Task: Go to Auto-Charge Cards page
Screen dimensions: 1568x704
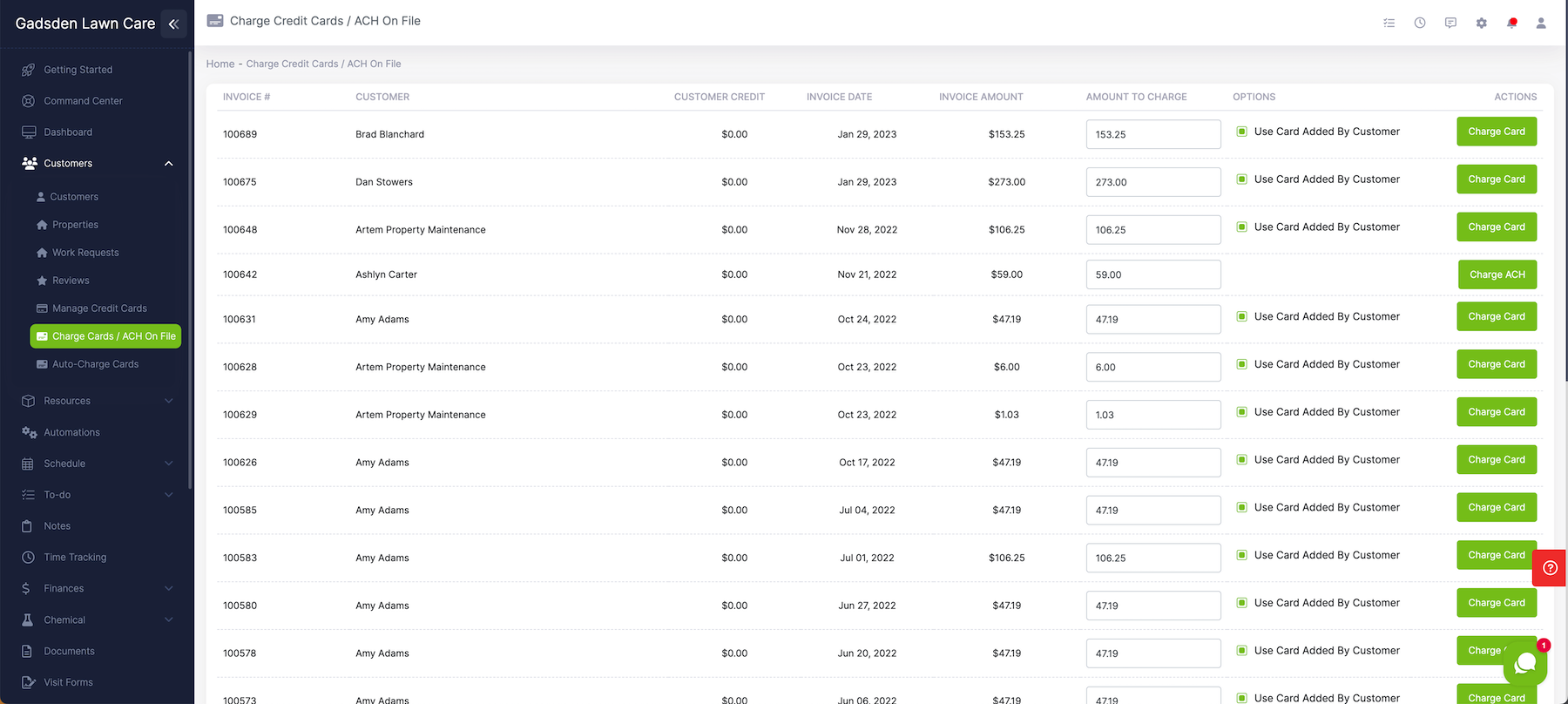Action: [95, 364]
